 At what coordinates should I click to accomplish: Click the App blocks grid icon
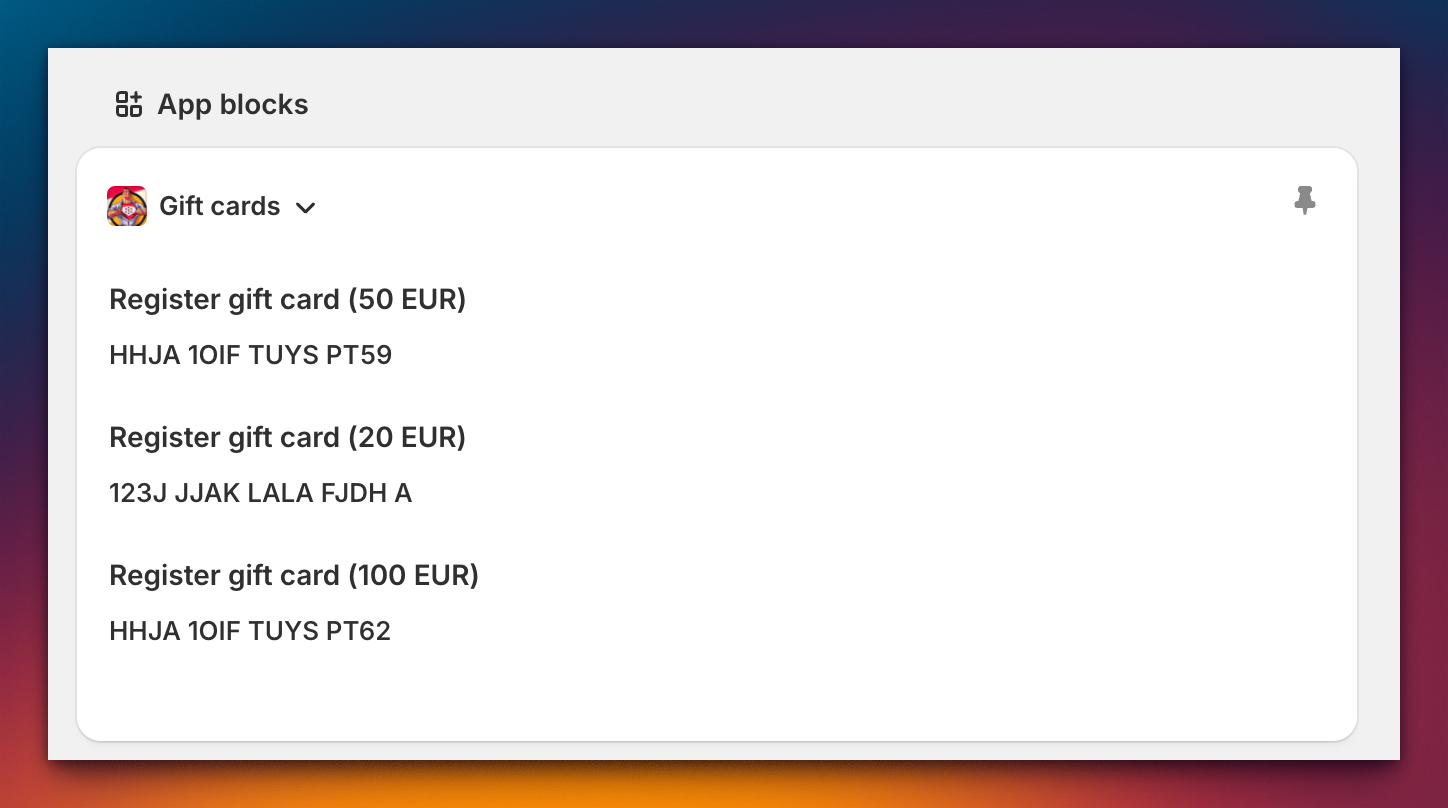click(x=129, y=104)
